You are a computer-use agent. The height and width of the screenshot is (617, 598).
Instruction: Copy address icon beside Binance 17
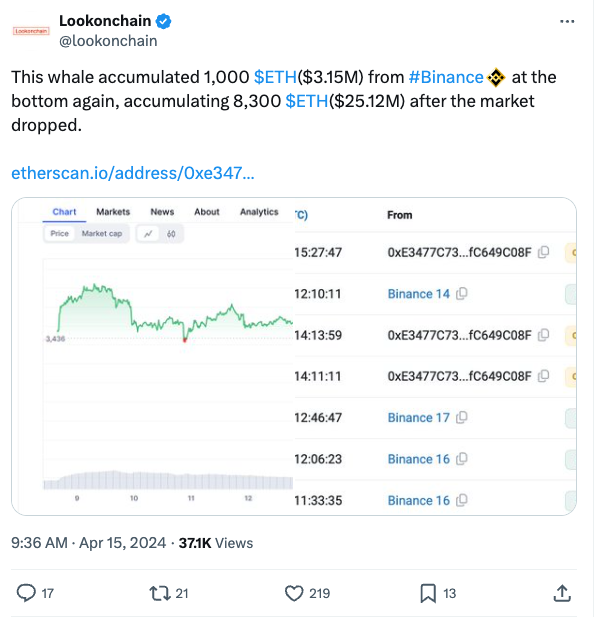pyautogui.click(x=461, y=417)
